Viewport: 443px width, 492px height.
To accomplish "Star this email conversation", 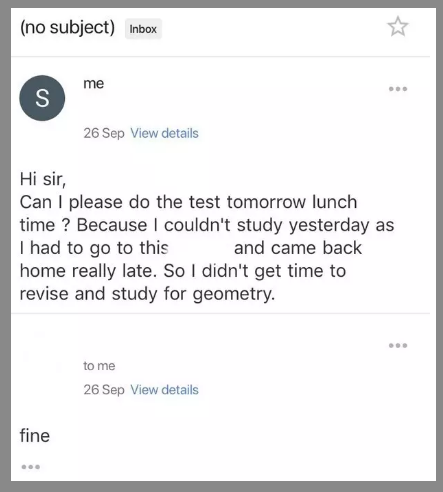I will [398, 27].
